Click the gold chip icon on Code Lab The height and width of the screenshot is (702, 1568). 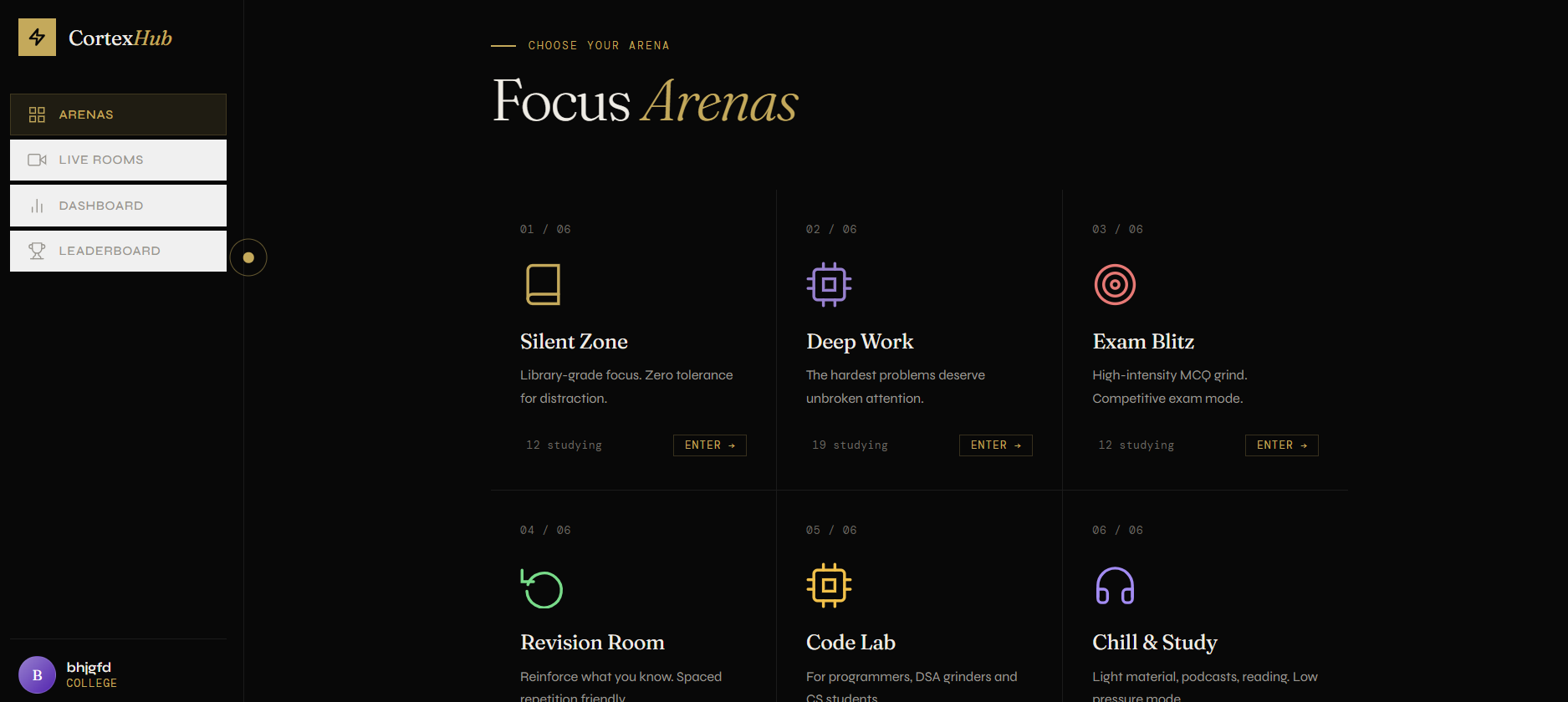coord(828,586)
